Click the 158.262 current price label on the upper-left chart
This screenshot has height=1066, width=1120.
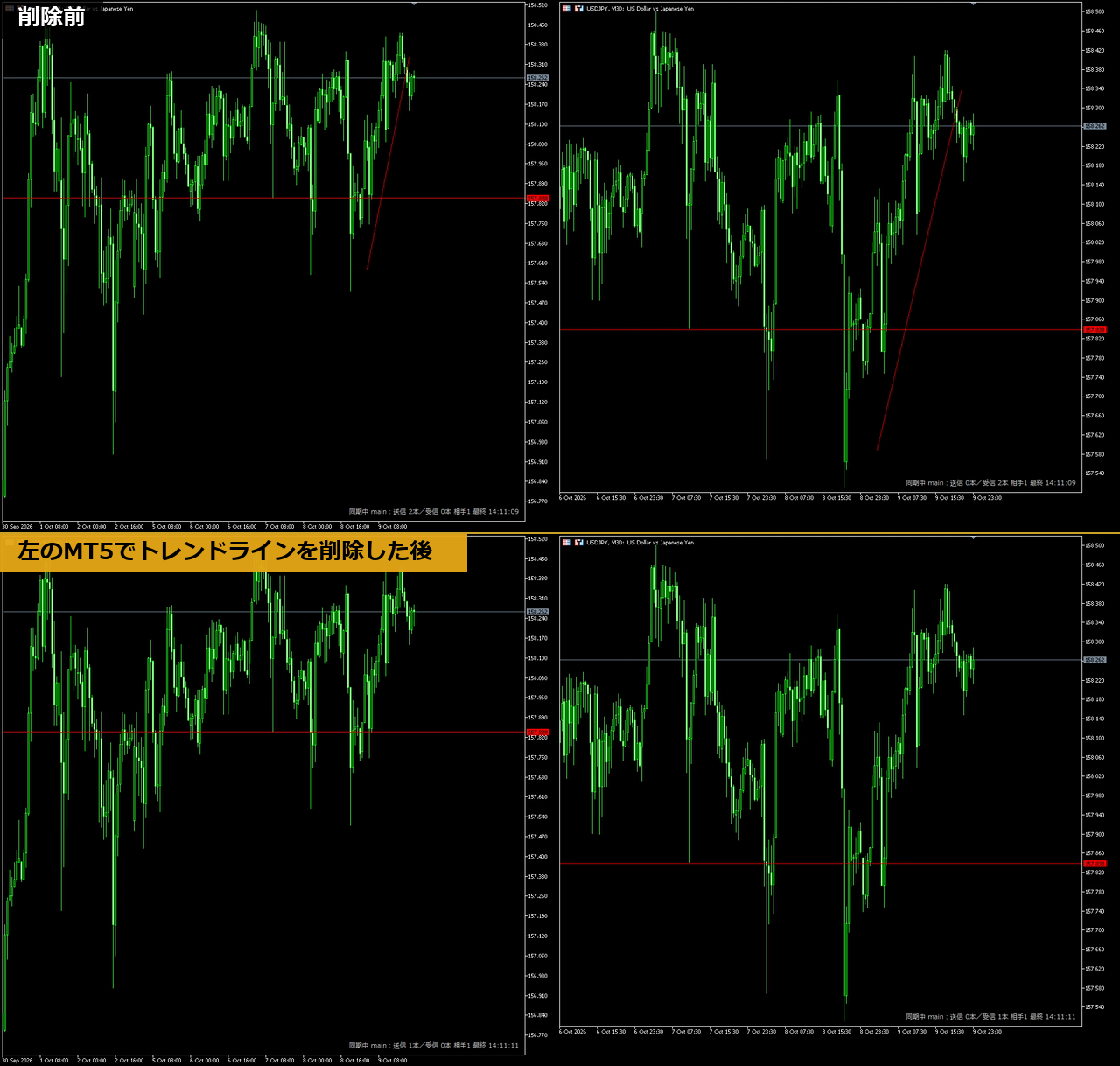537,78
